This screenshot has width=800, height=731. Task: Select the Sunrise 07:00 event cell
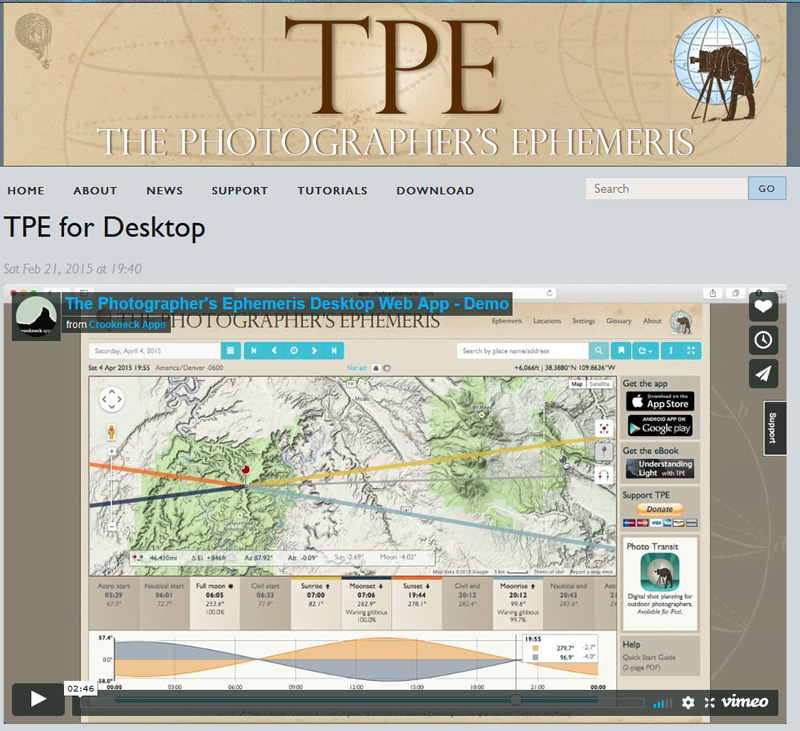315,603
